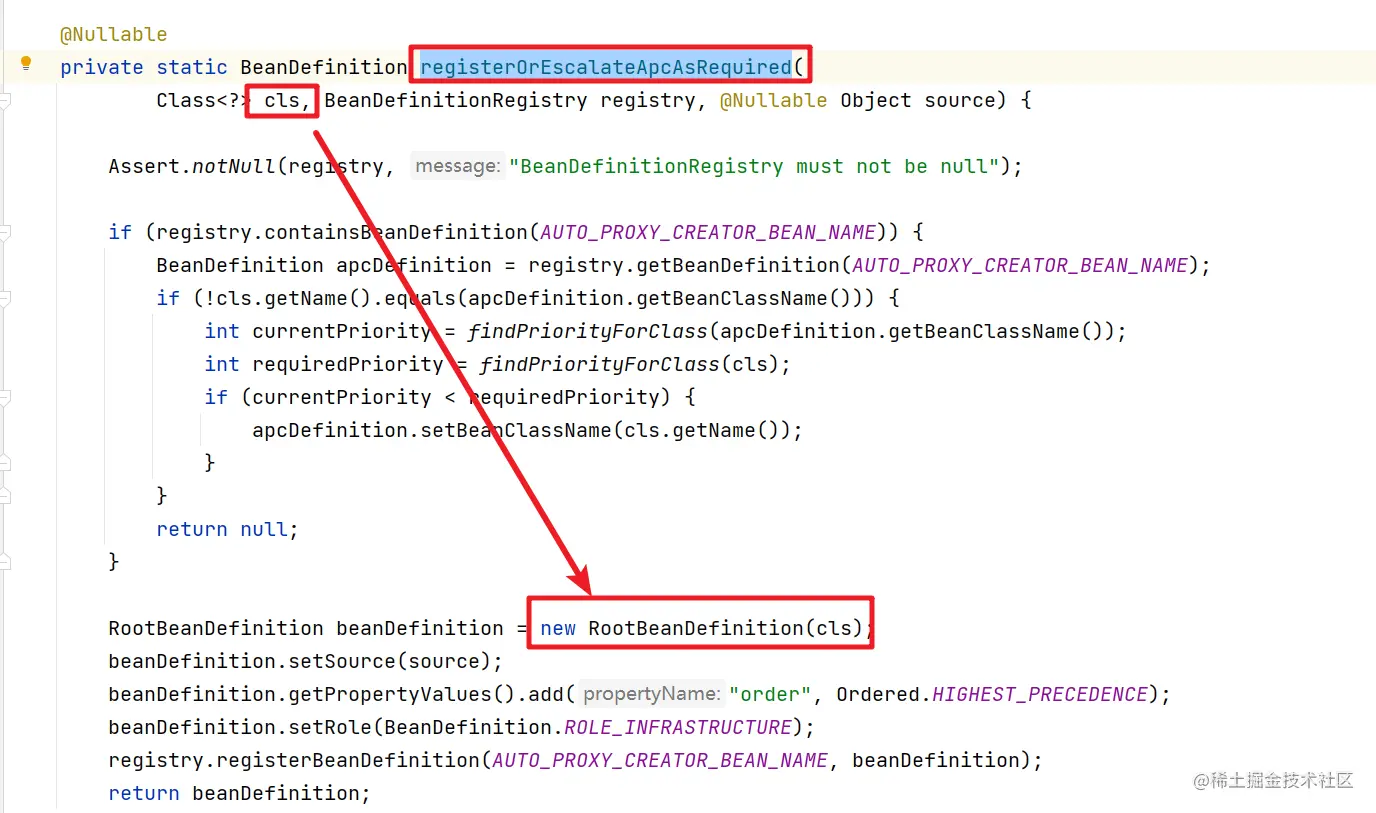Screen dimensions: 1376x813
Task: Click the @Nullable annotation above the method
Action: 113,34
